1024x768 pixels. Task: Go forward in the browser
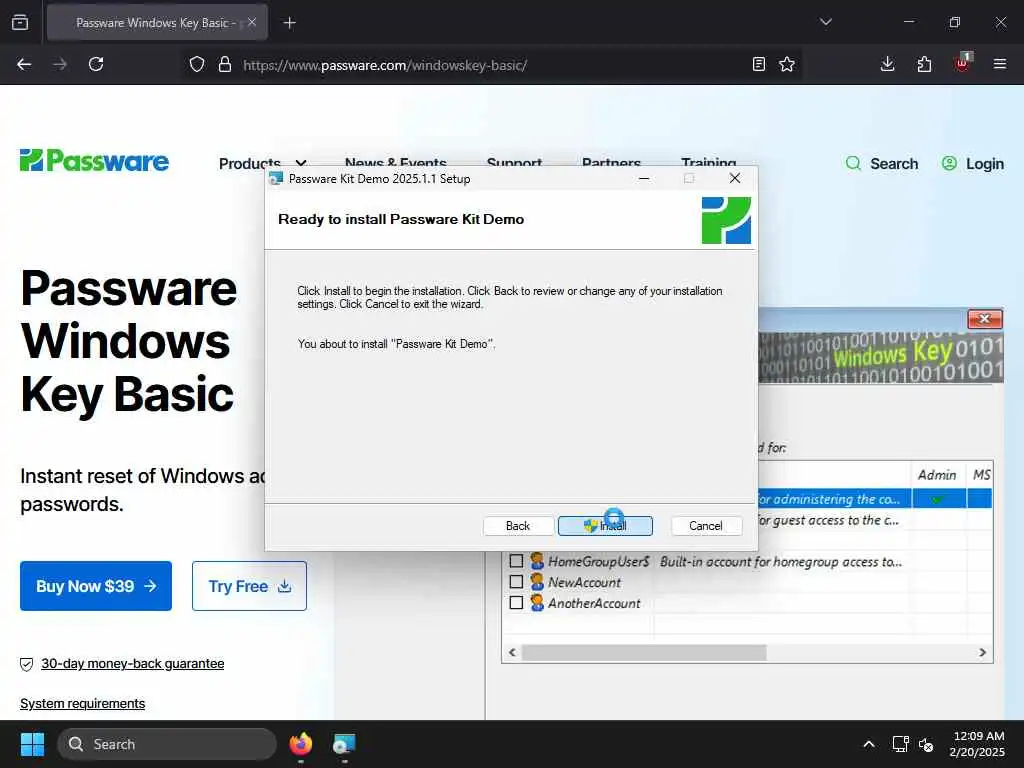pos(60,64)
